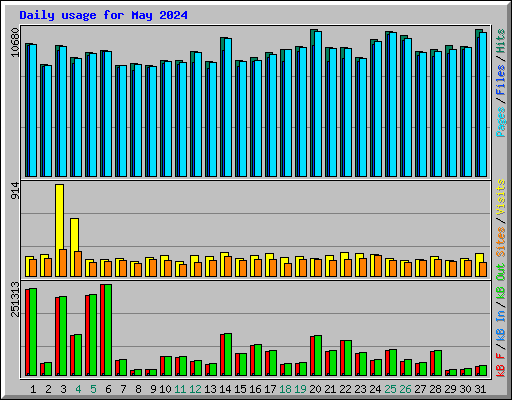The height and width of the screenshot is (400, 512).
Task: Click the Files legend label
Action: 501,79
